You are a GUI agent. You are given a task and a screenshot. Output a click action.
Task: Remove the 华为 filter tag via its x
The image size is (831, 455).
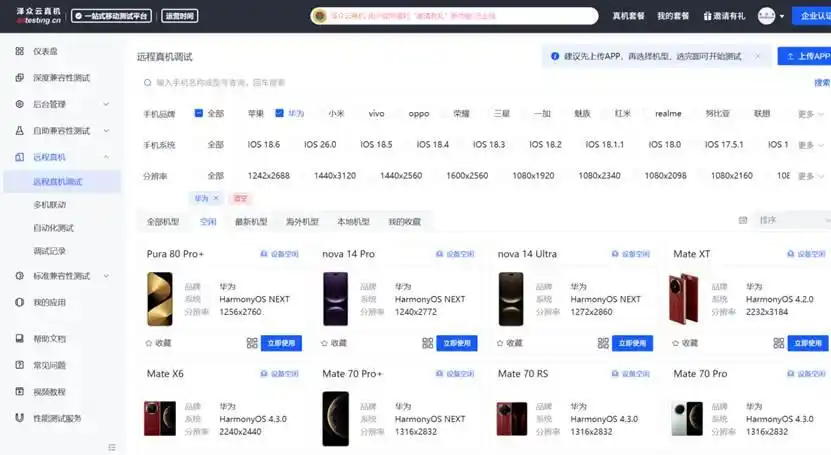pos(216,198)
